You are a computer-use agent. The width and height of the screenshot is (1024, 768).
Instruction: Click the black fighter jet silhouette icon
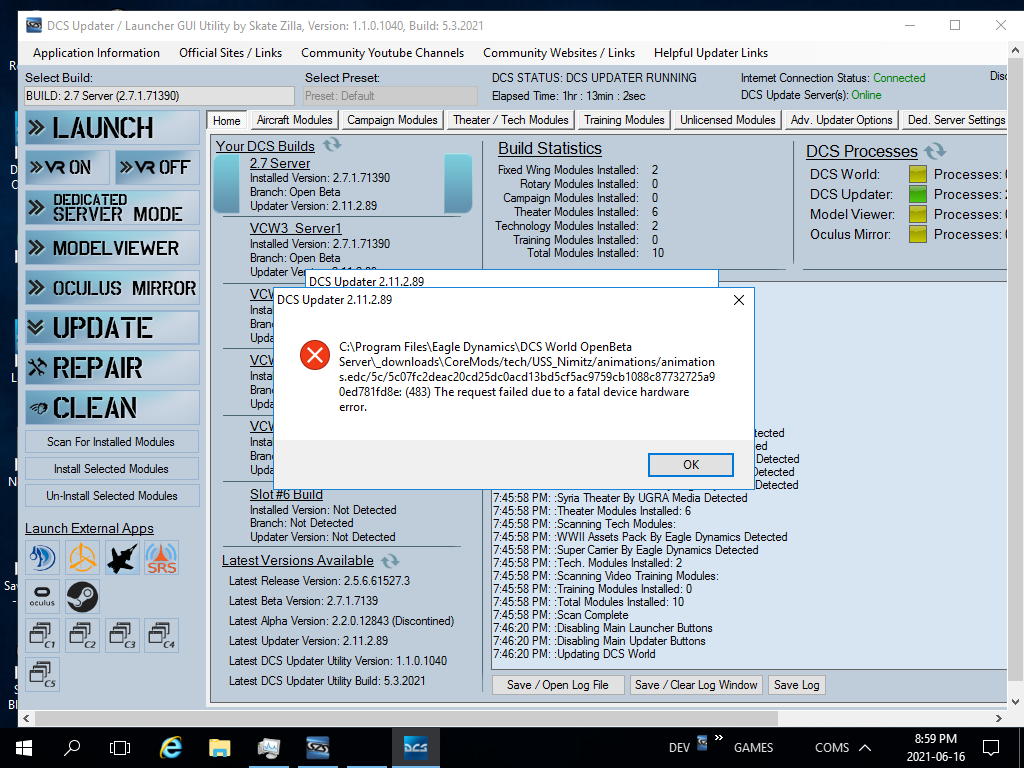(x=122, y=558)
